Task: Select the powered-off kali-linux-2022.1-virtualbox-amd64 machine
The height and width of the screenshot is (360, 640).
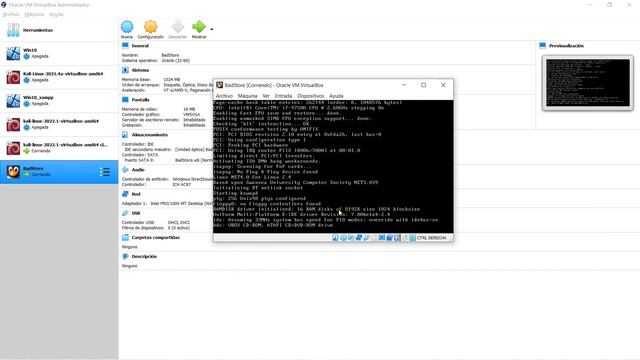Action: tap(59, 124)
